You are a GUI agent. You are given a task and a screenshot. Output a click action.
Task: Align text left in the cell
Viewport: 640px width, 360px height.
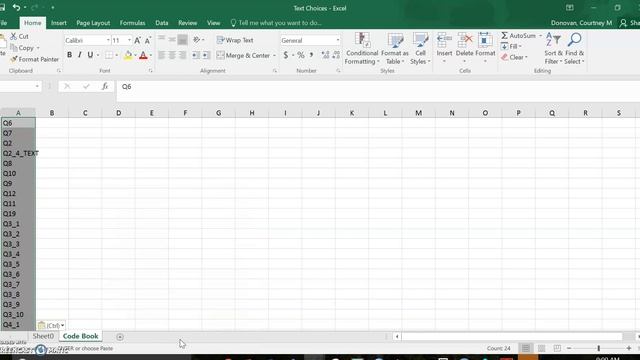162,55
